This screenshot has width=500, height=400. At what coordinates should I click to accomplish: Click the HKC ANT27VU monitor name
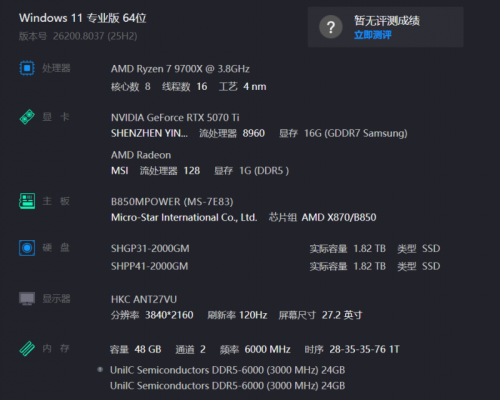(144, 299)
